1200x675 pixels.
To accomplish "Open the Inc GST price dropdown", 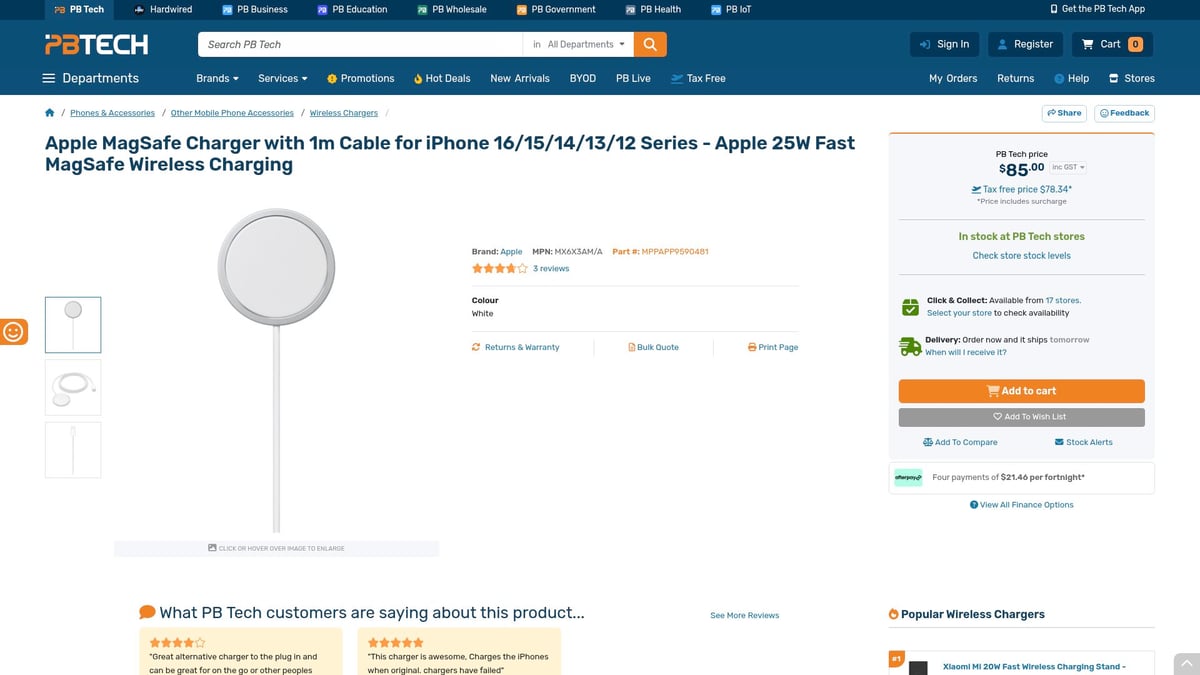I will click(x=1068, y=167).
